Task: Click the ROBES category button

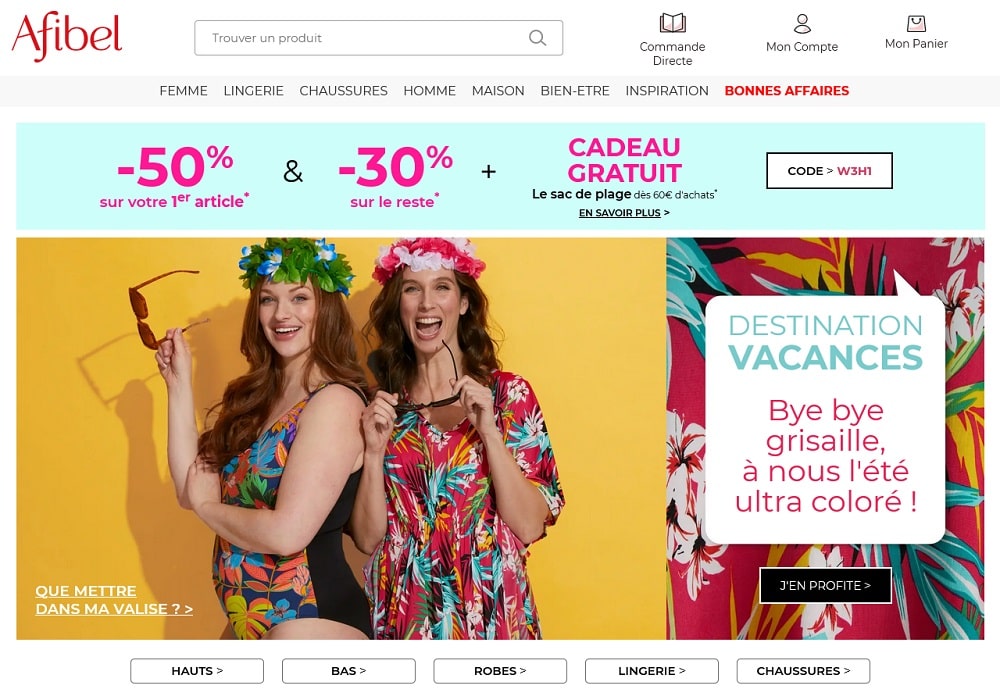Action: (x=500, y=671)
